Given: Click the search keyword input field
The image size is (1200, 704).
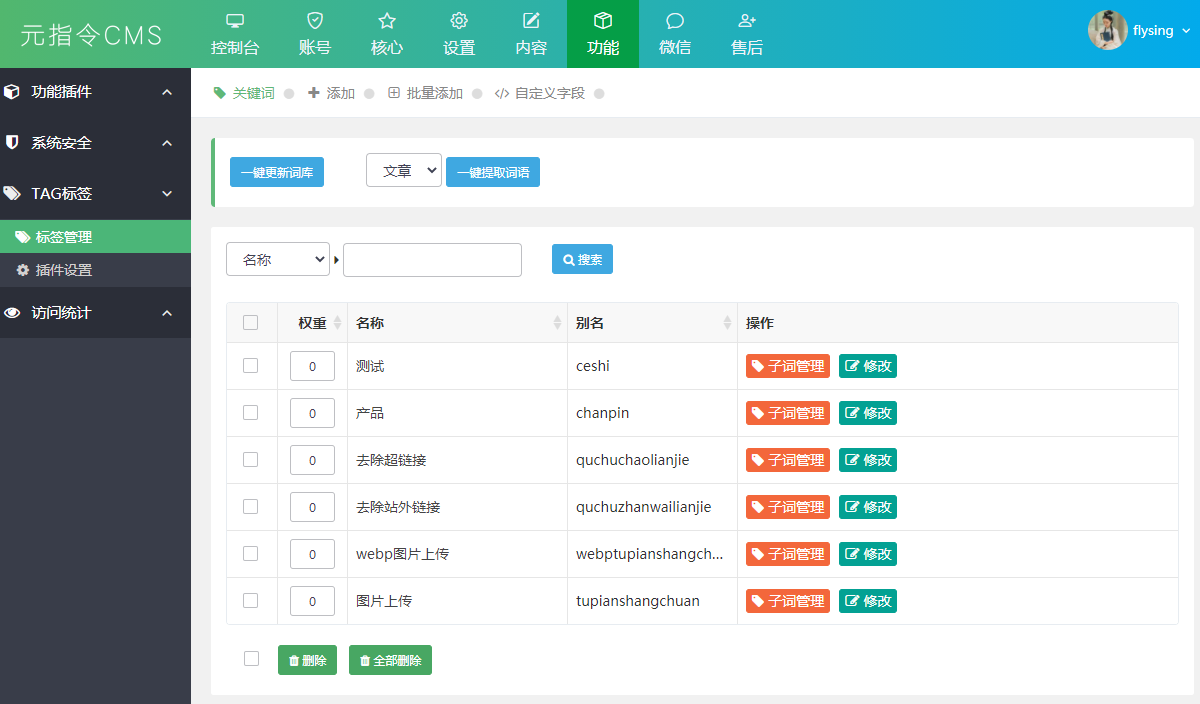Looking at the screenshot, I should tap(432, 260).
